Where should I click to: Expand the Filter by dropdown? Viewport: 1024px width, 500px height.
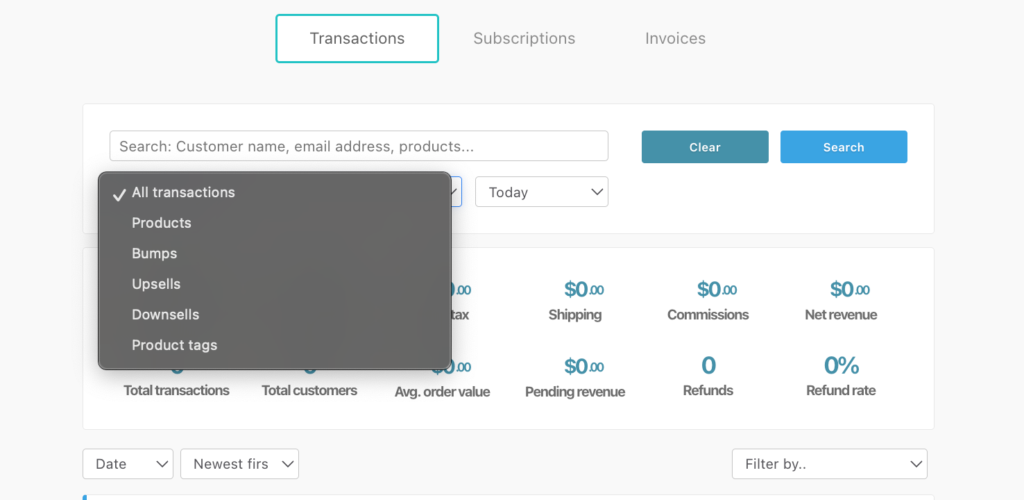829,464
